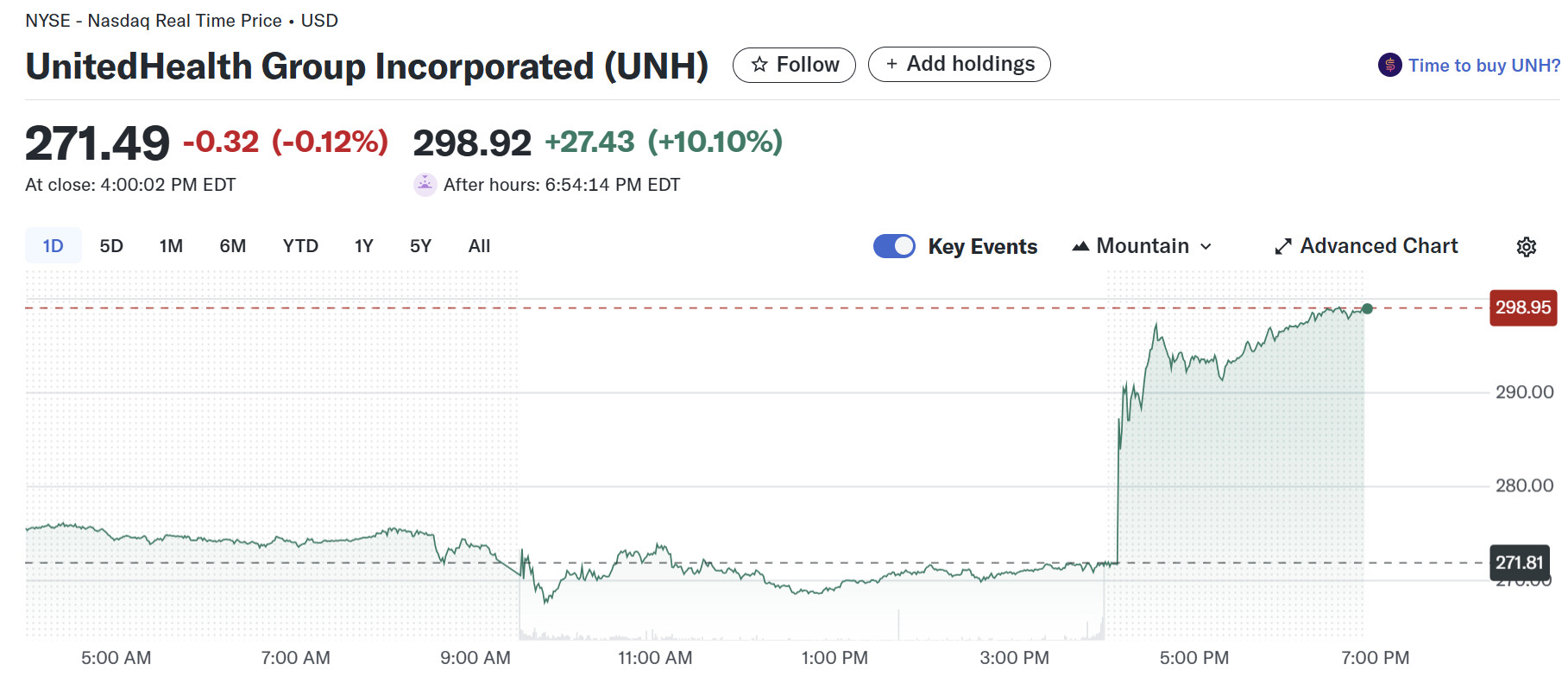Switch to the 5D time range

[x=111, y=246]
